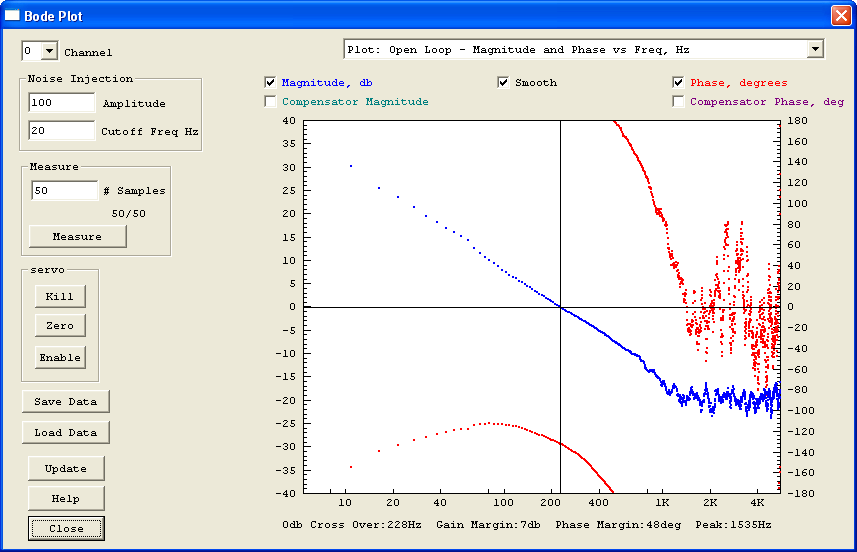Open Help for the Bode Plot

[x=66, y=498]
